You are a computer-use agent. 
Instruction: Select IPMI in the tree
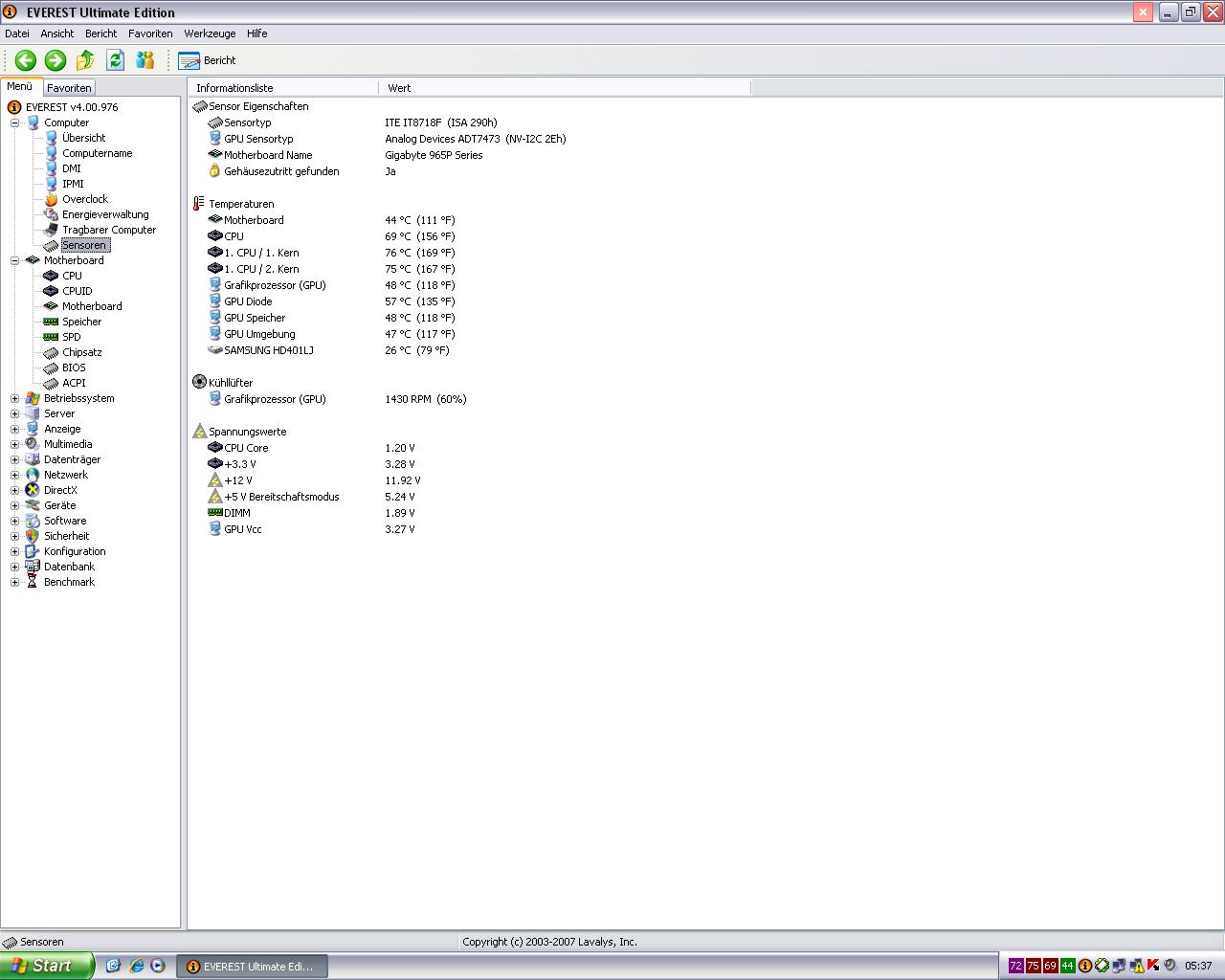[73, 184]
